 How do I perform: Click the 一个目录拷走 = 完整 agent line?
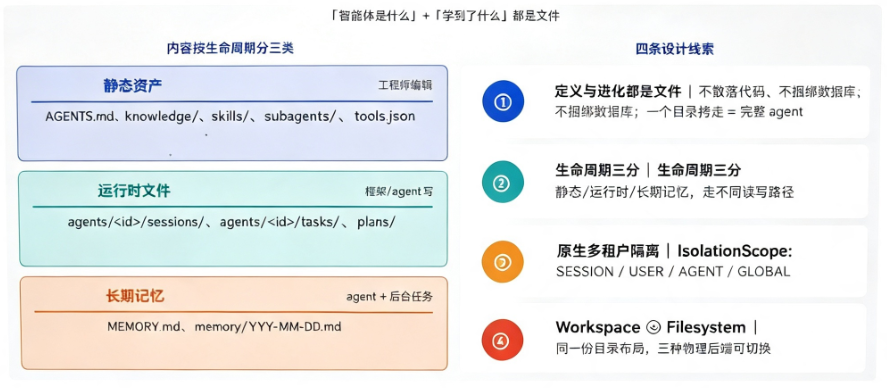tap(679, 111)
